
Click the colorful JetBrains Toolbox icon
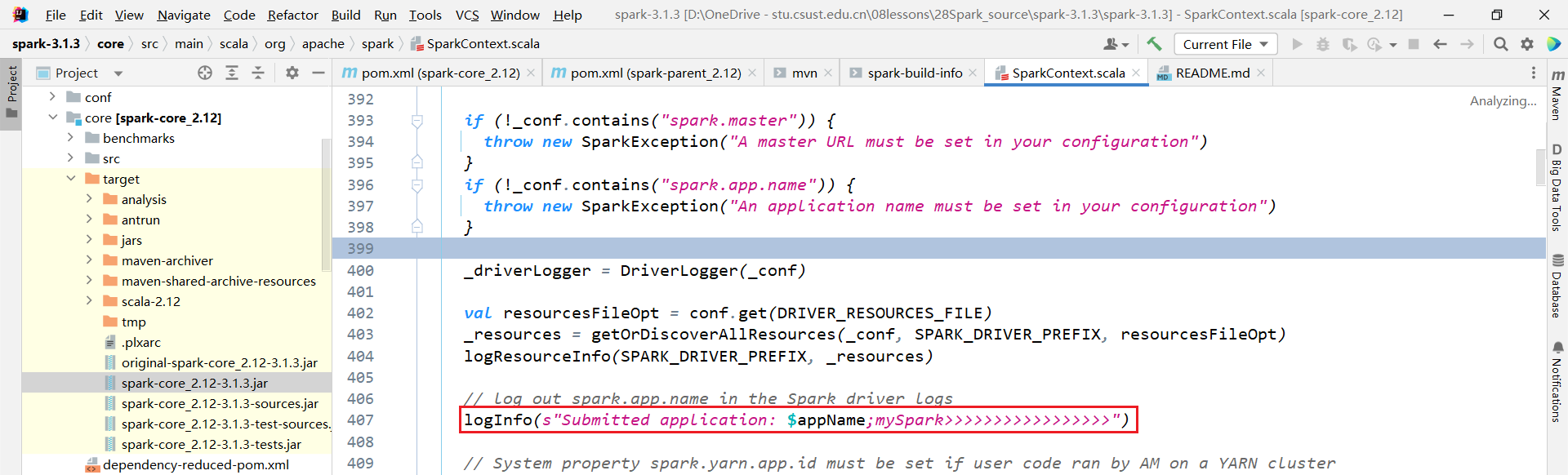(1553, 44)
